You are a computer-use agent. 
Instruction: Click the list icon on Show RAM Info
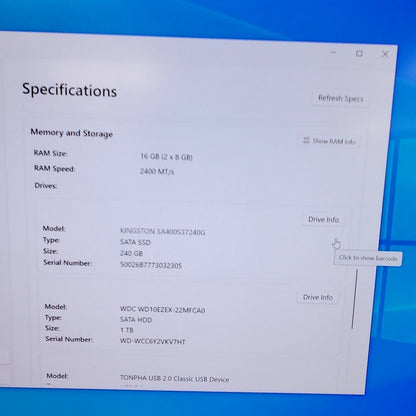pyautogui.click(x=306, y=140)
